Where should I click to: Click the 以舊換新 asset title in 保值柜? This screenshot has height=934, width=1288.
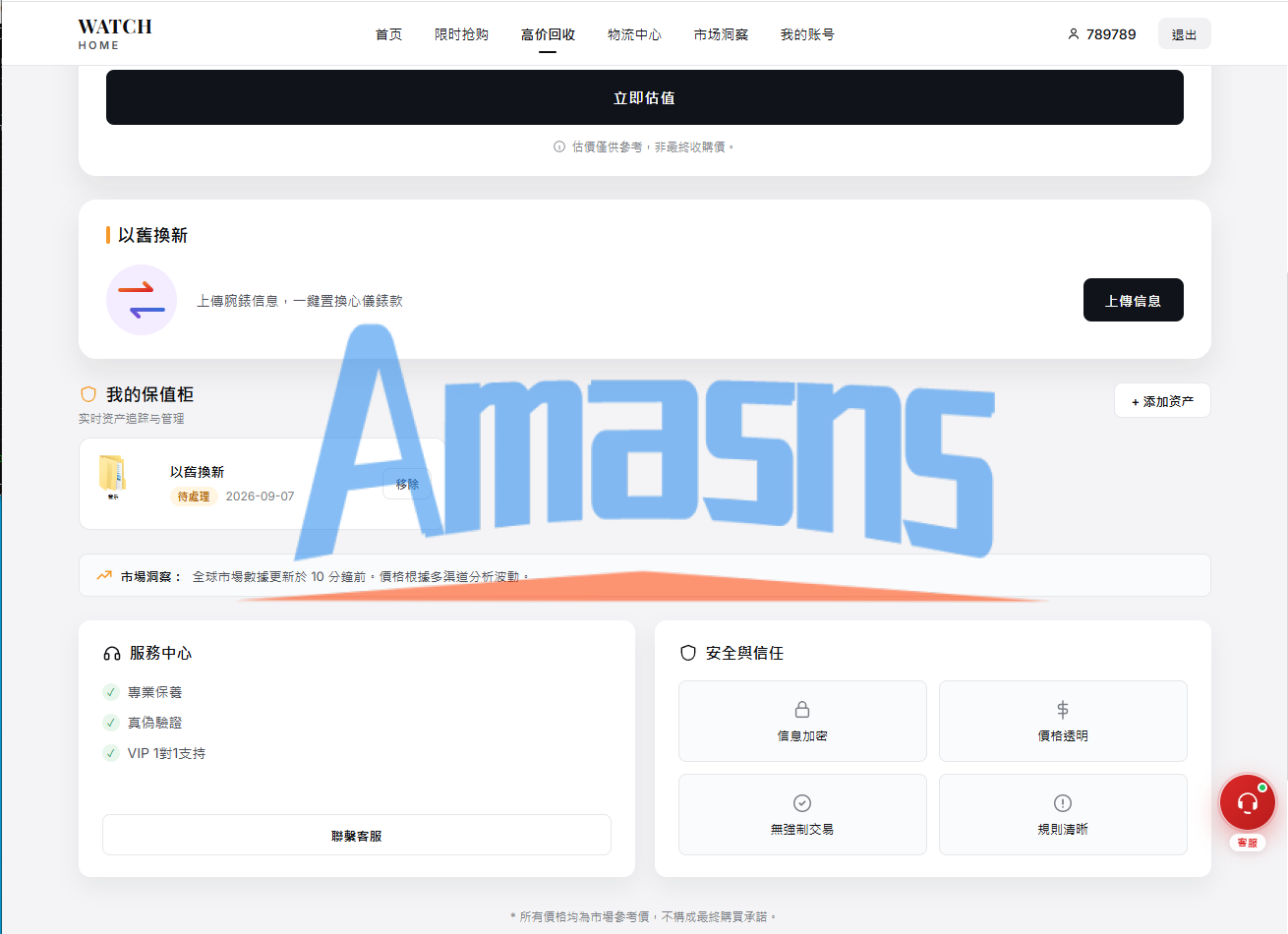pyautogui.click(x=197, y=472)
